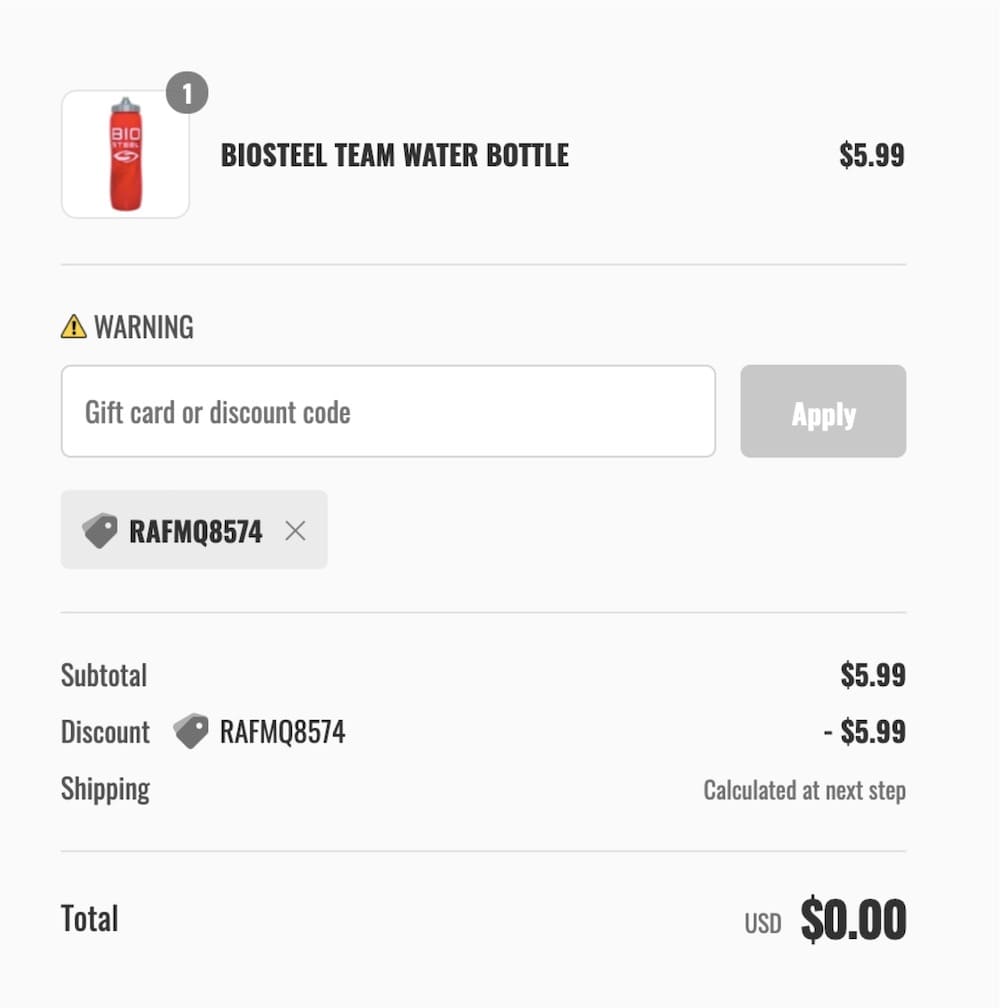Click the USD currency label
Image resolution: width=1000 pixels, height=1008 pixels.
(764, 922)
